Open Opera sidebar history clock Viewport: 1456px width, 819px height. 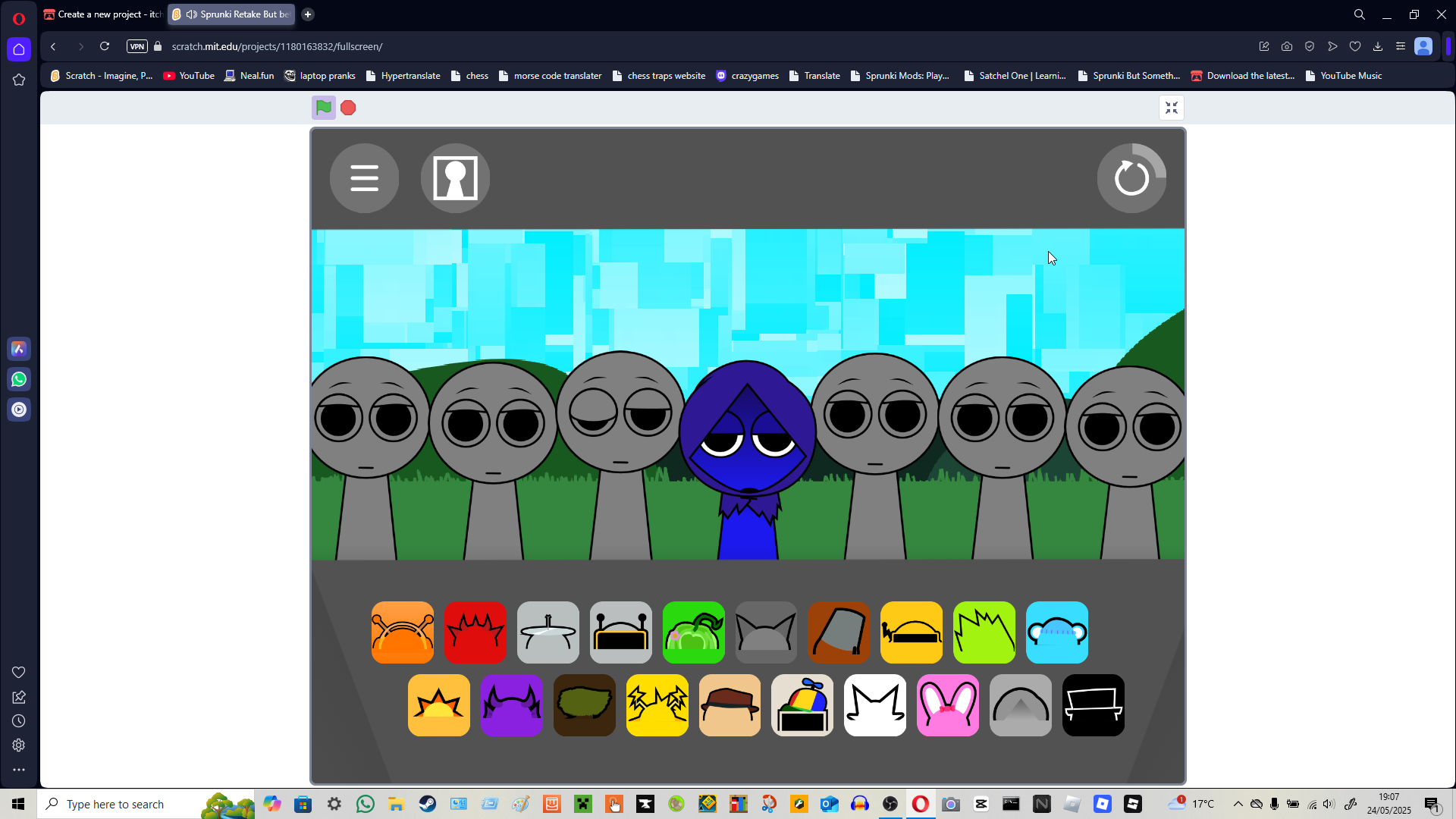pos(19,721)
